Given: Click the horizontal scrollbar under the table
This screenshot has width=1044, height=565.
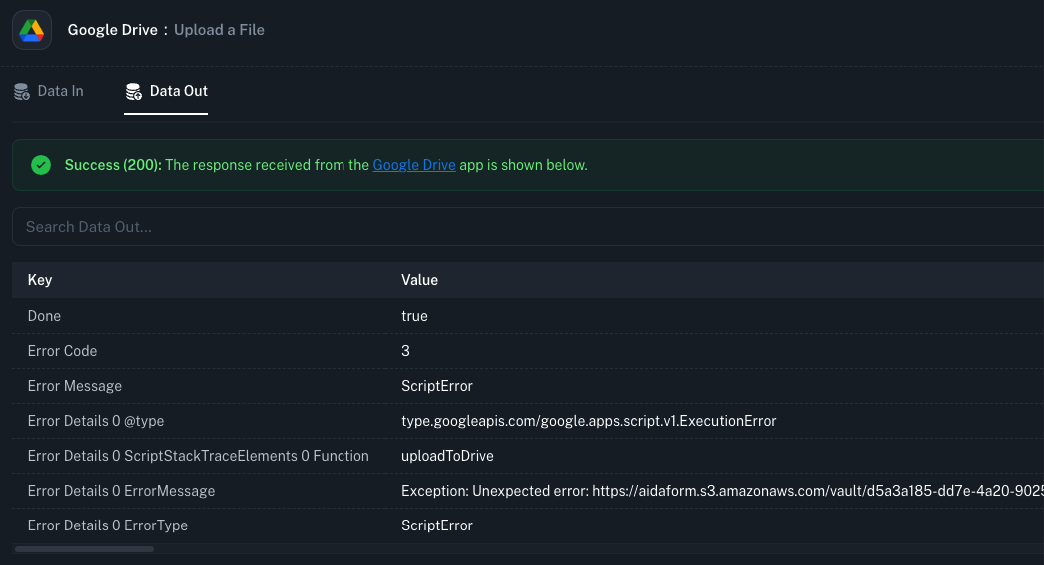Looking at the screenshot, I should click(85, 548).
